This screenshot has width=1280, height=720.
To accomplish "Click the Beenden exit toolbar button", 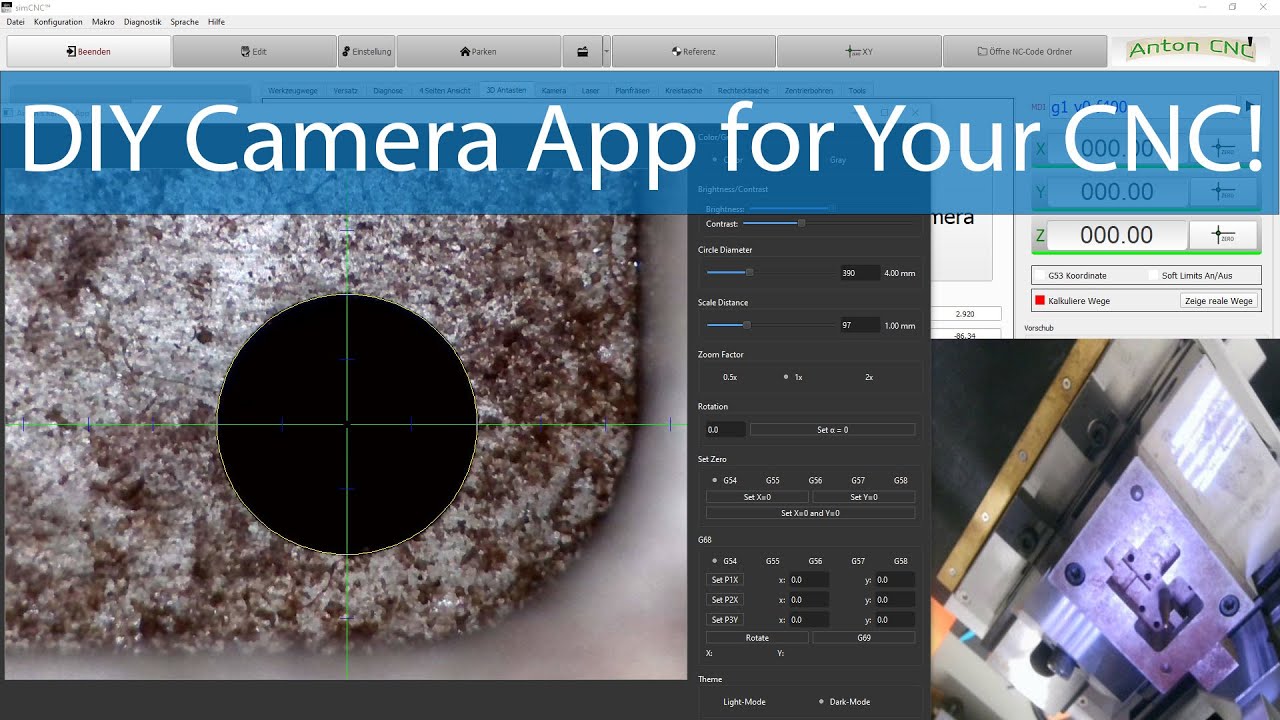I will [x=88, y=51].
